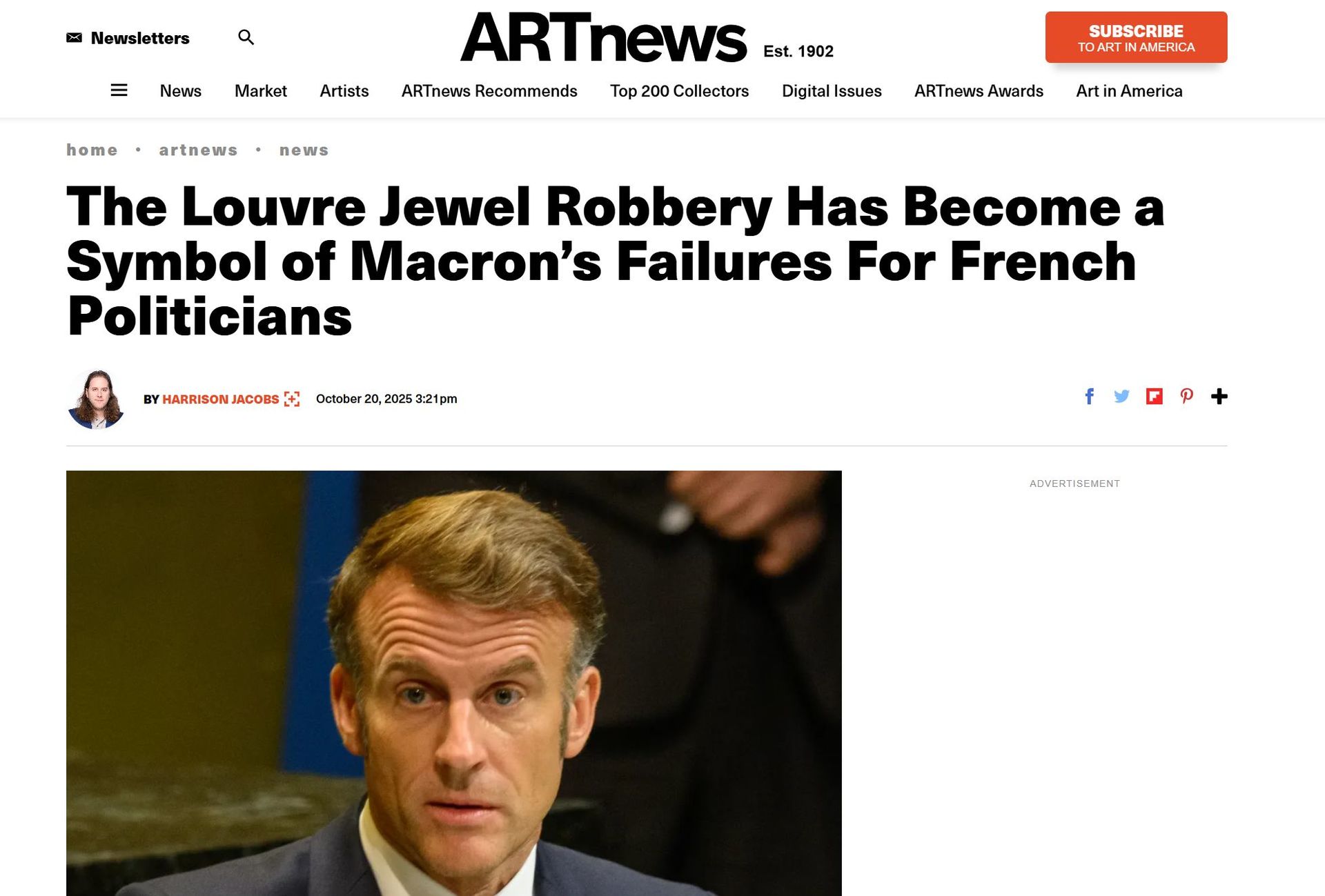Open the Market section
1325x896 pixels.
[260, 91]
